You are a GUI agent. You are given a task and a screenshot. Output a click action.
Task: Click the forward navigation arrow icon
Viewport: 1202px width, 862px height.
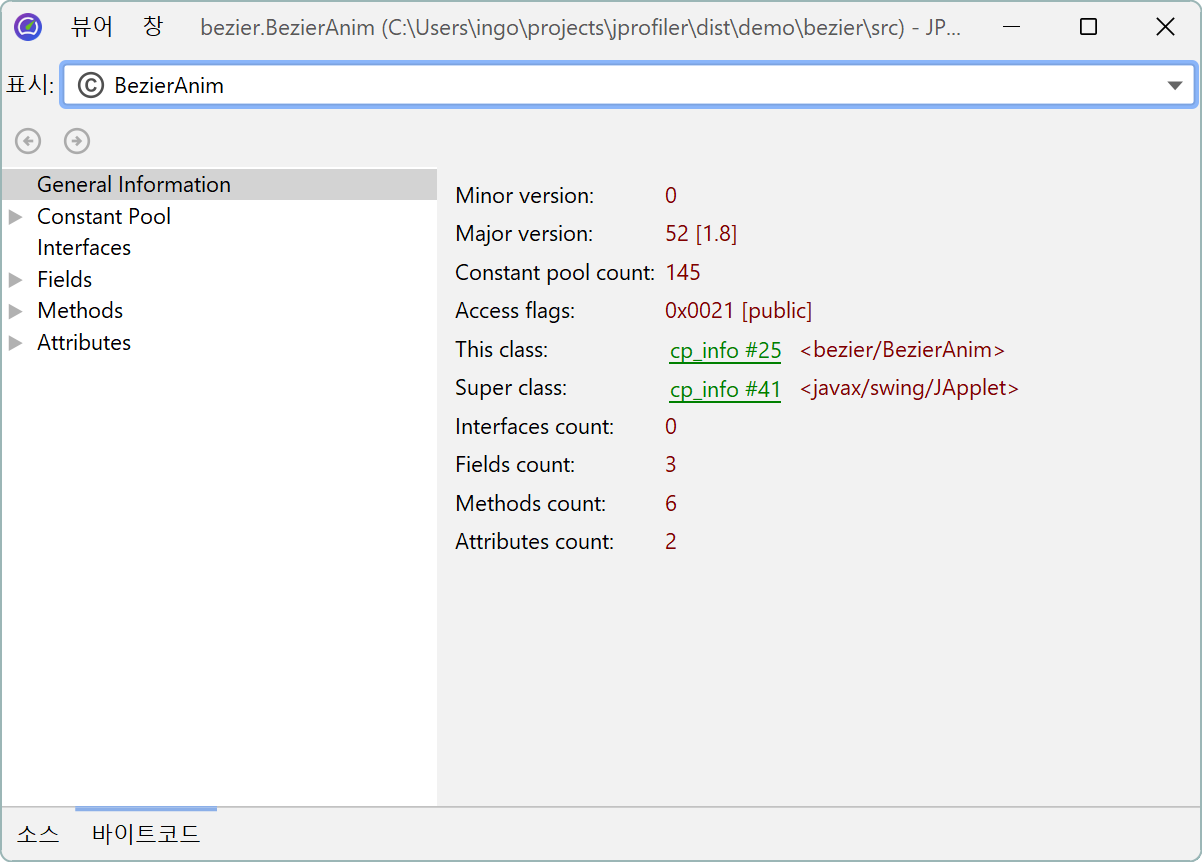[x=77, y=141]
